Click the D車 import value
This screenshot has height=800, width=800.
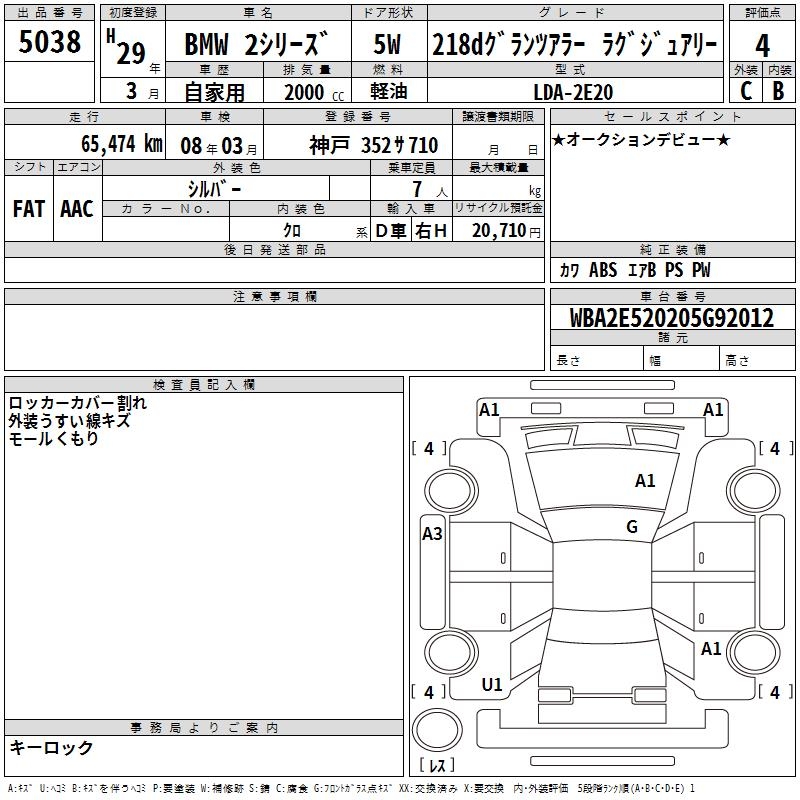pyautogui.click(x=391, y=231)
